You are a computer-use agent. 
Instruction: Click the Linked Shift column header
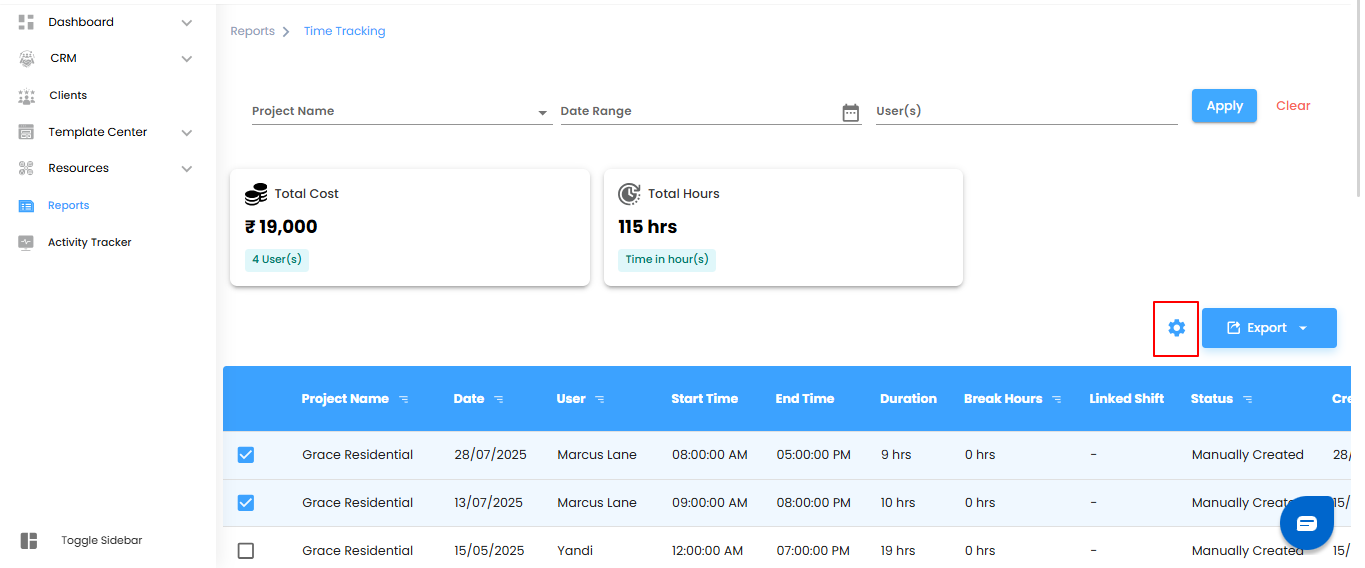point(1127,399)
